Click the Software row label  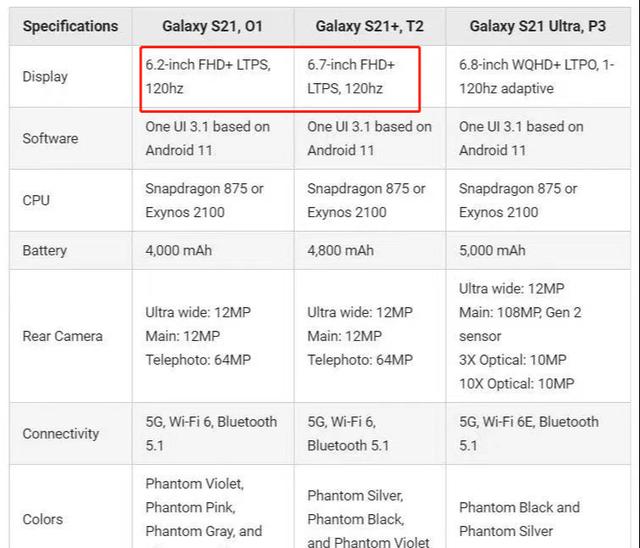tap(50, 138)
